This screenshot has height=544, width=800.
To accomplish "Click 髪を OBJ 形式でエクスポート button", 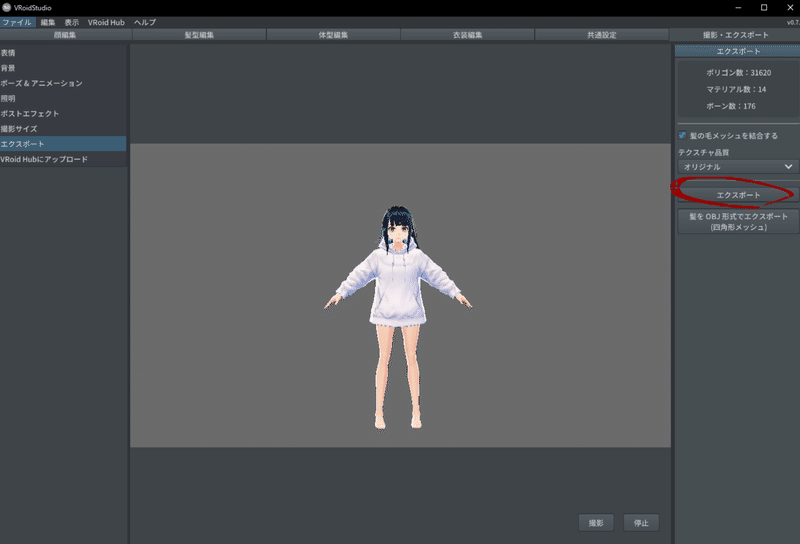I will tap(738, 221).
